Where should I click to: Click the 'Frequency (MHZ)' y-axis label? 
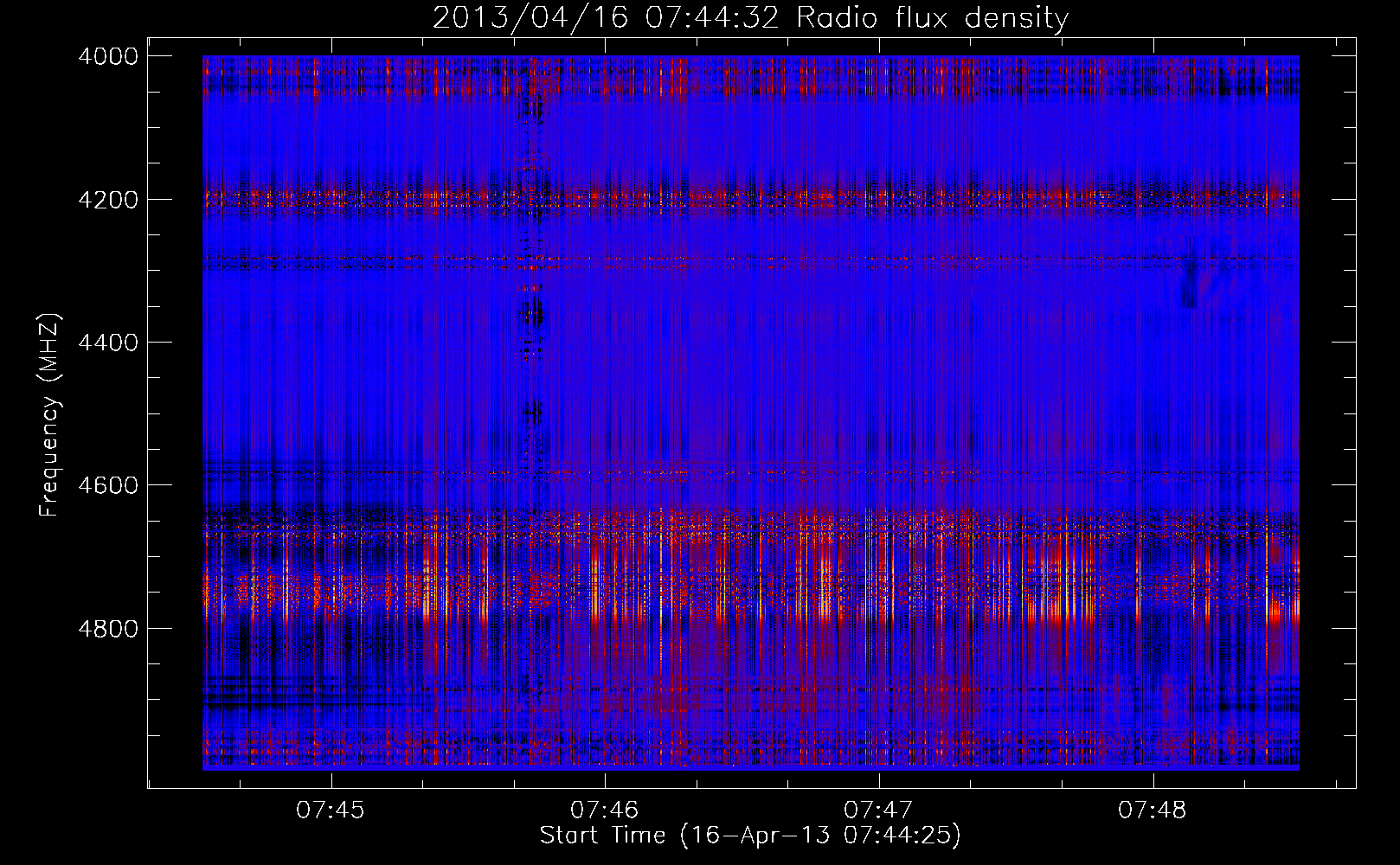click(49, 415)
